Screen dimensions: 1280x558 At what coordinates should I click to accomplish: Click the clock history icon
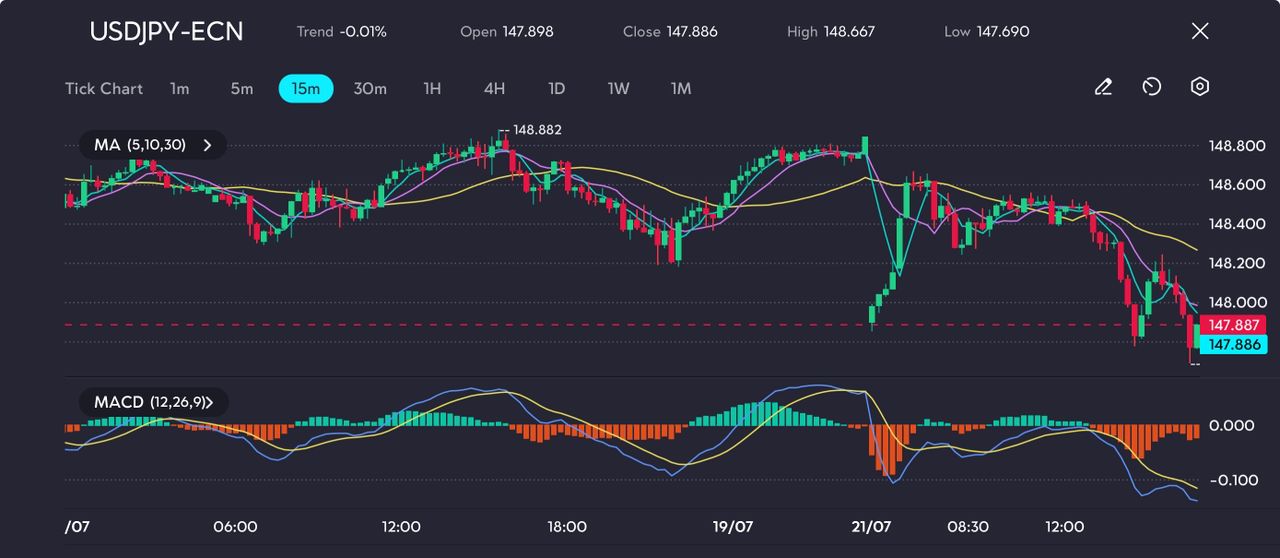click(x=1151, y=88)
